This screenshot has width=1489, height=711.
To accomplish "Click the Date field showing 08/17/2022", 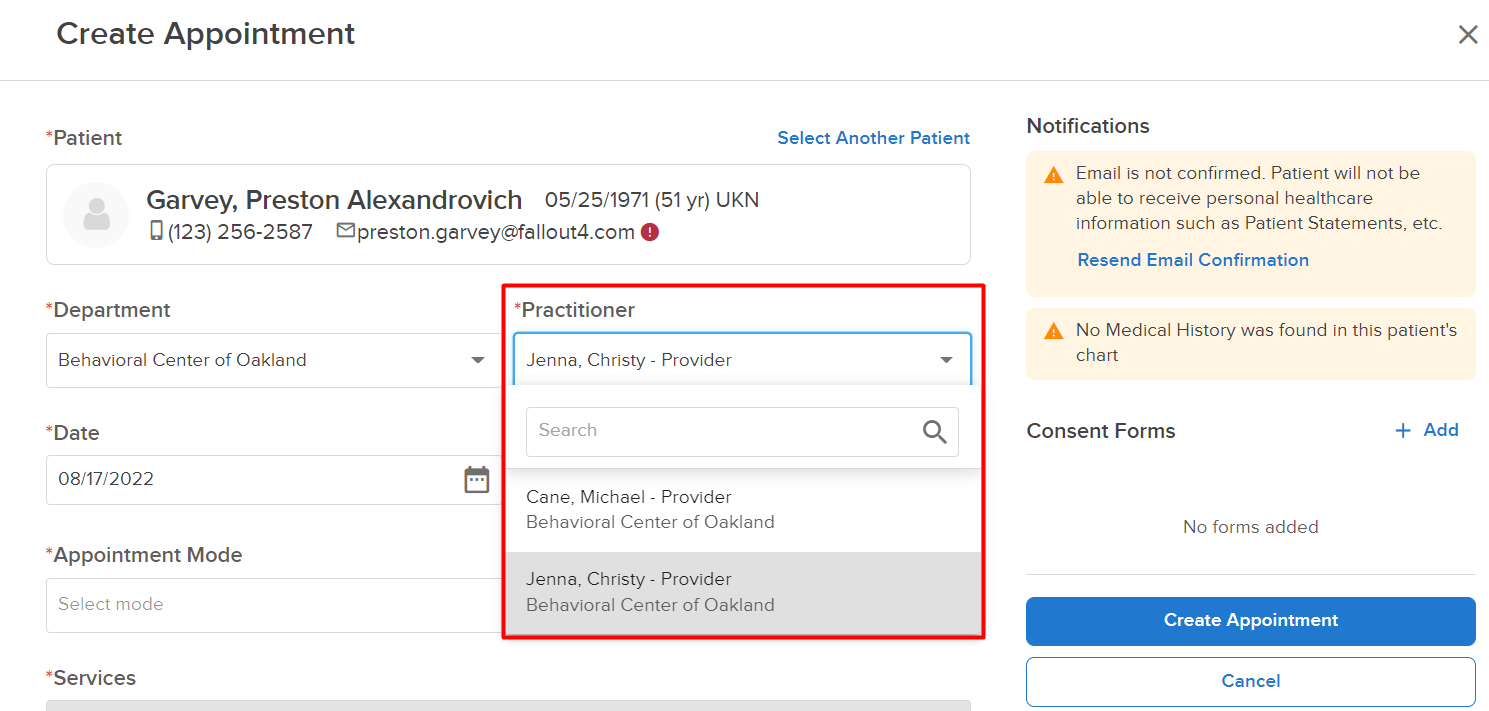I will 274,479.
